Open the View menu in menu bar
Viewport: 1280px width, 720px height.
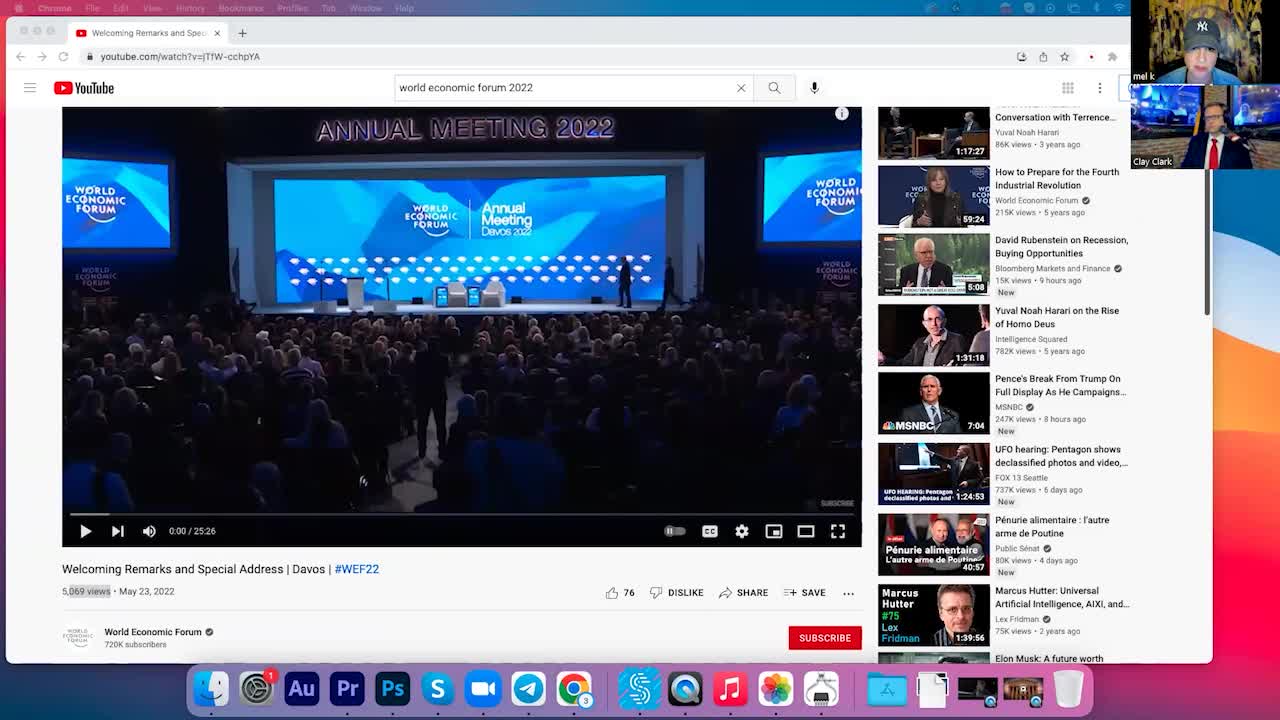click(x=152, y=8)
